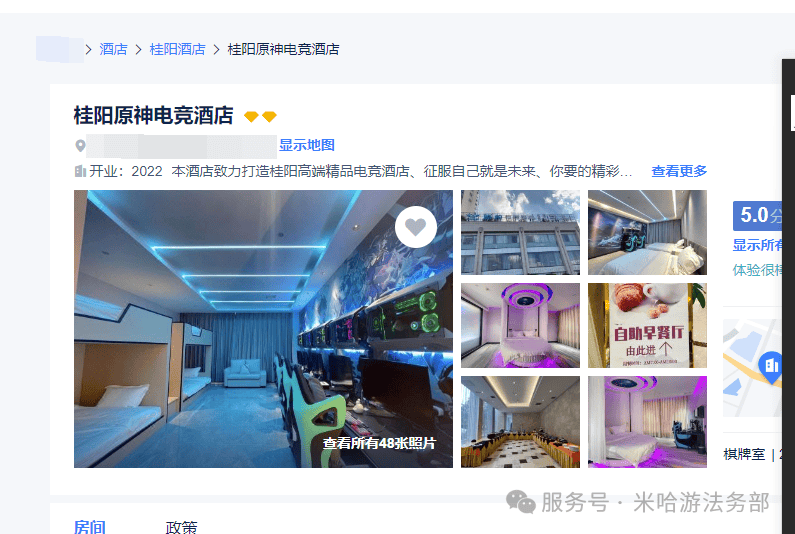This screenshot has width=795, height=534.
Task: Open 显示地图 link
Action: tap(307, 145)
